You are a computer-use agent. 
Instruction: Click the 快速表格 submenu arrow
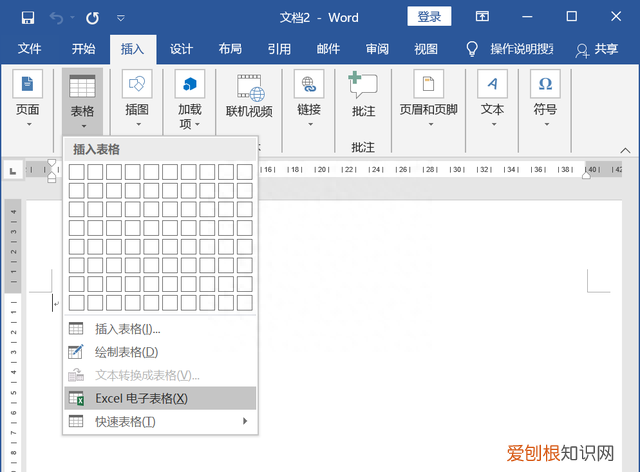click(245, 421)
